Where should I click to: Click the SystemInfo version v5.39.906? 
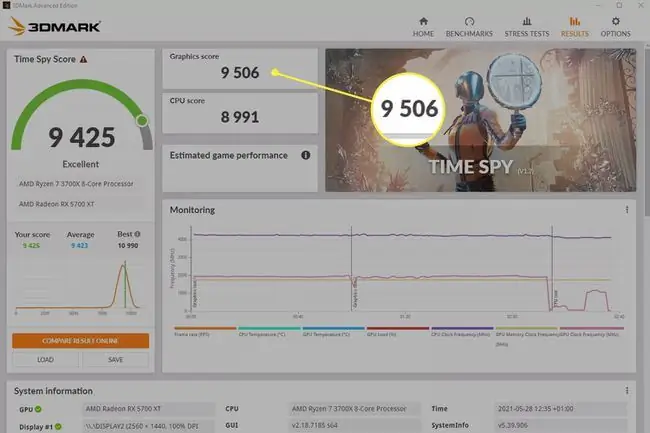pos(561,425)
